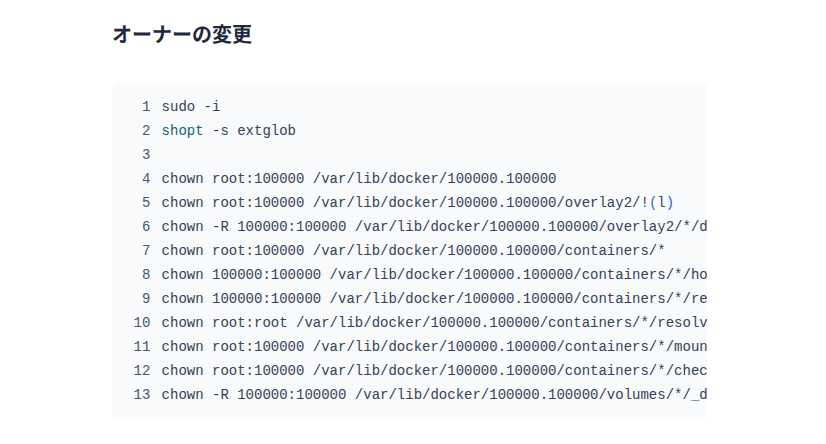
Task: Click the "-R" flag on line 6
Action: click(x=220, y=226)
